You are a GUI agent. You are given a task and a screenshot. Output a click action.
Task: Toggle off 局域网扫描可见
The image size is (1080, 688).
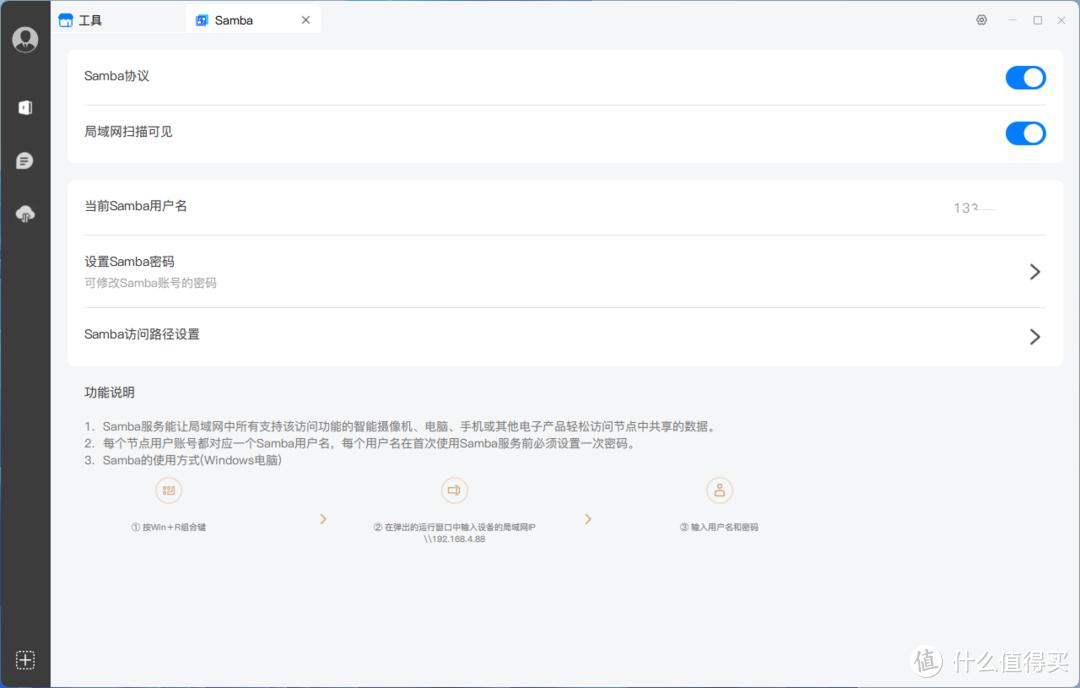pos(1025,133)
